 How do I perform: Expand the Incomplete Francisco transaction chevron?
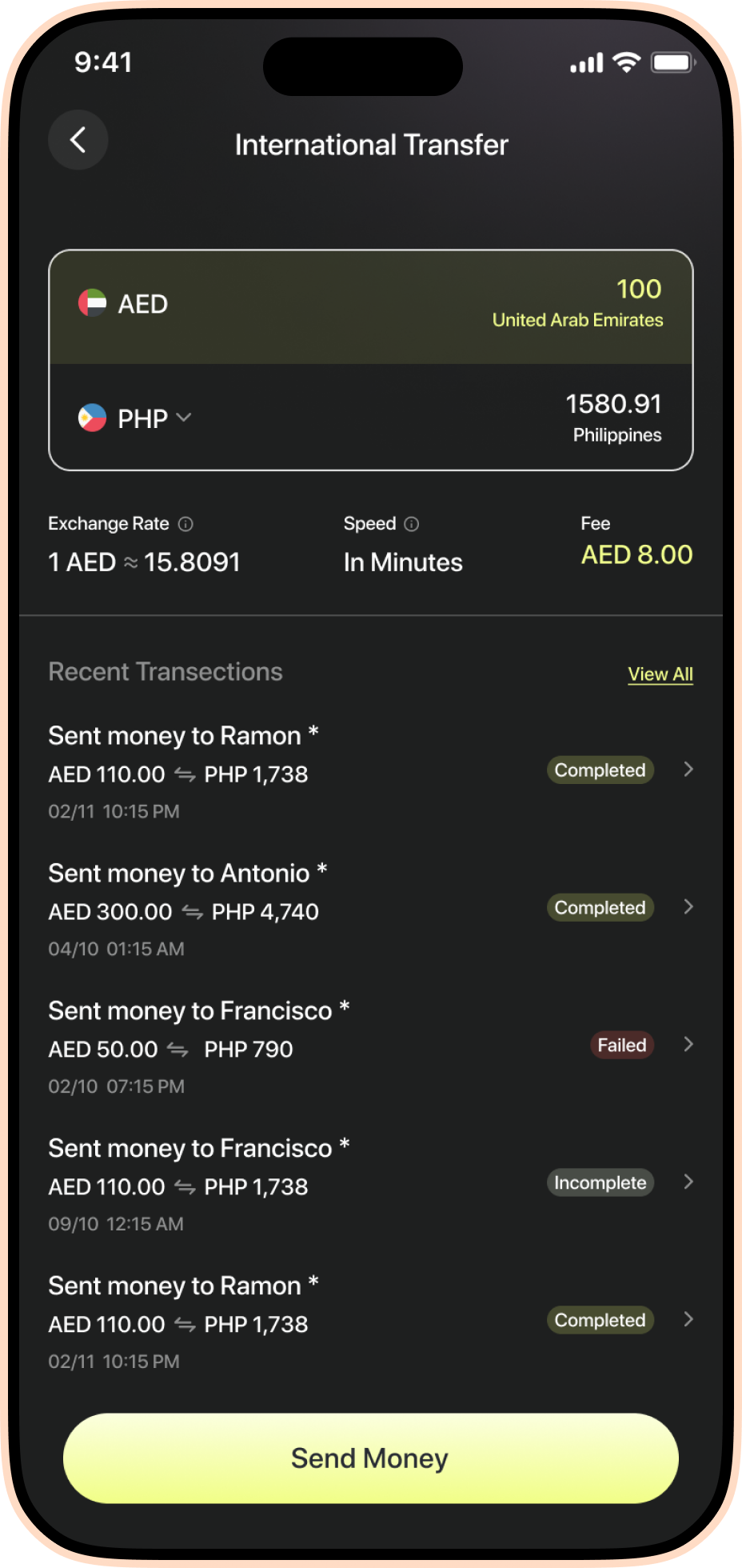coord(688,1182)
